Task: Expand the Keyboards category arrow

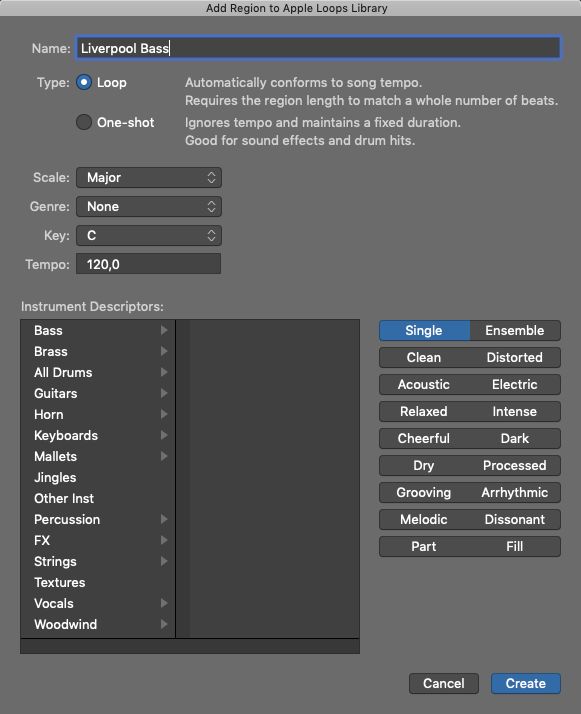Action: (x=164, y=435)
